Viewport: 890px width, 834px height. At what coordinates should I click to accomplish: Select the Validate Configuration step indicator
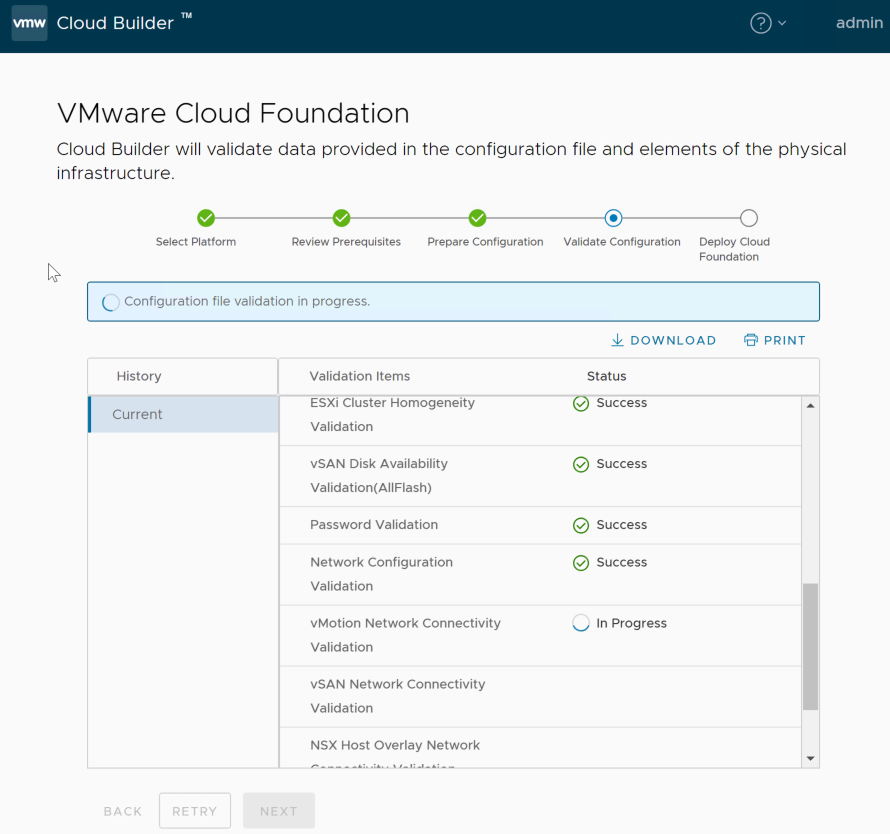(613, 218)
